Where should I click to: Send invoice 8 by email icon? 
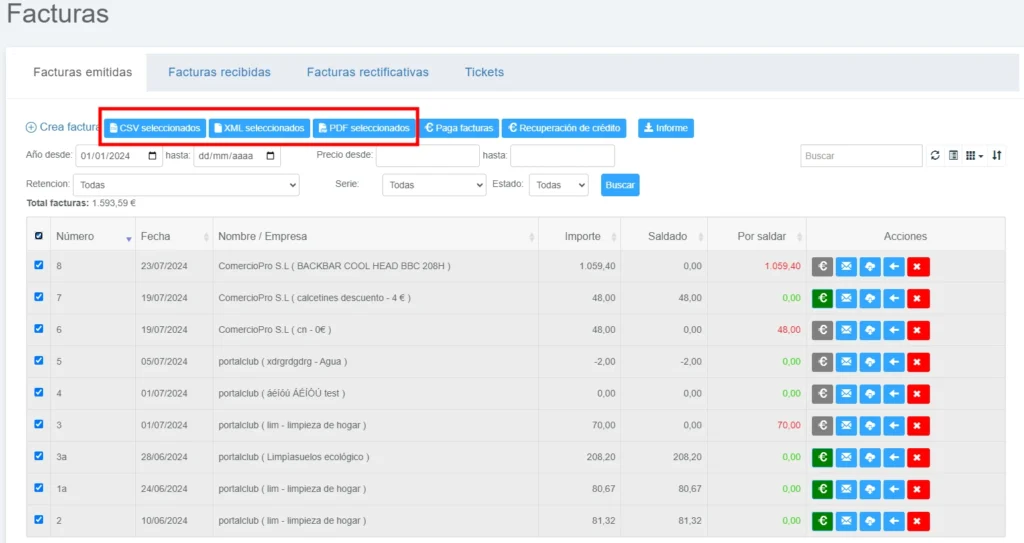(x=846, y=266)
